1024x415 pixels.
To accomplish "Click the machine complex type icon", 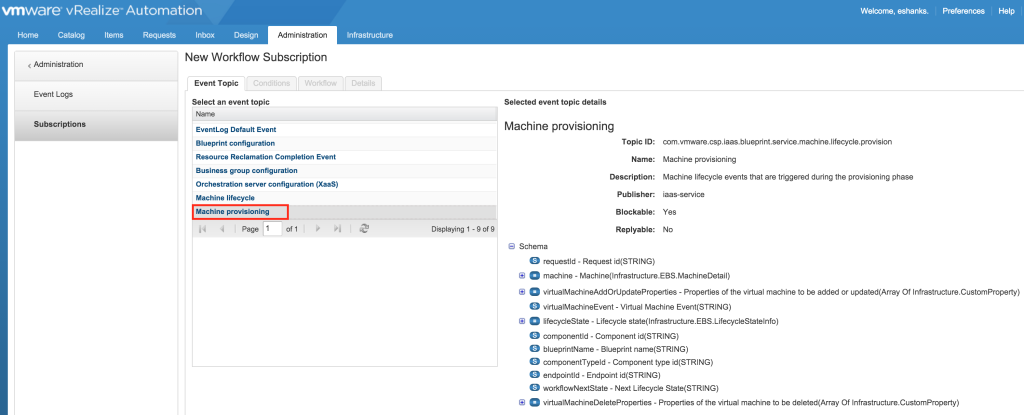I will tap(534, 275).
